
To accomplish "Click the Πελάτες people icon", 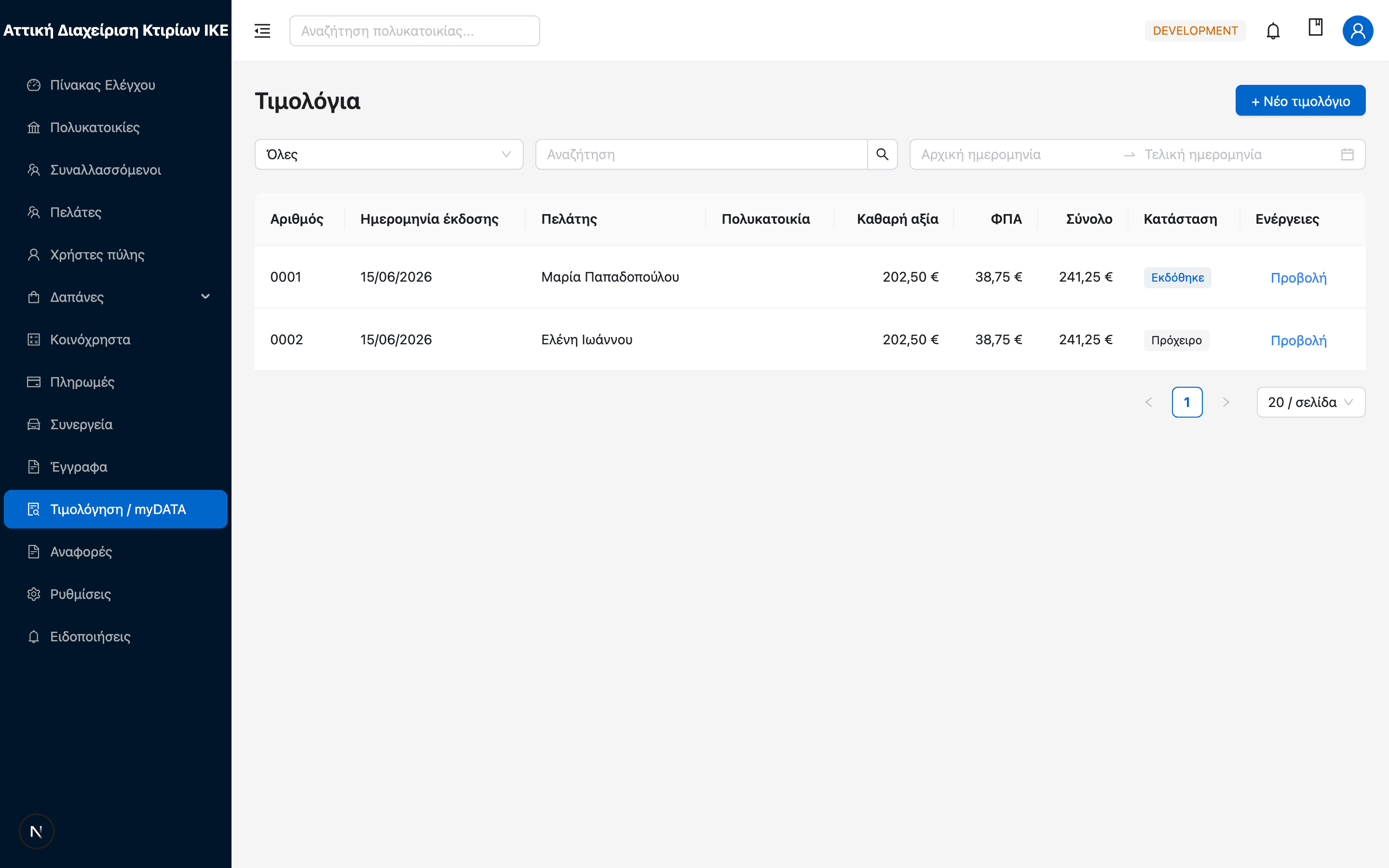I will 34,212.
